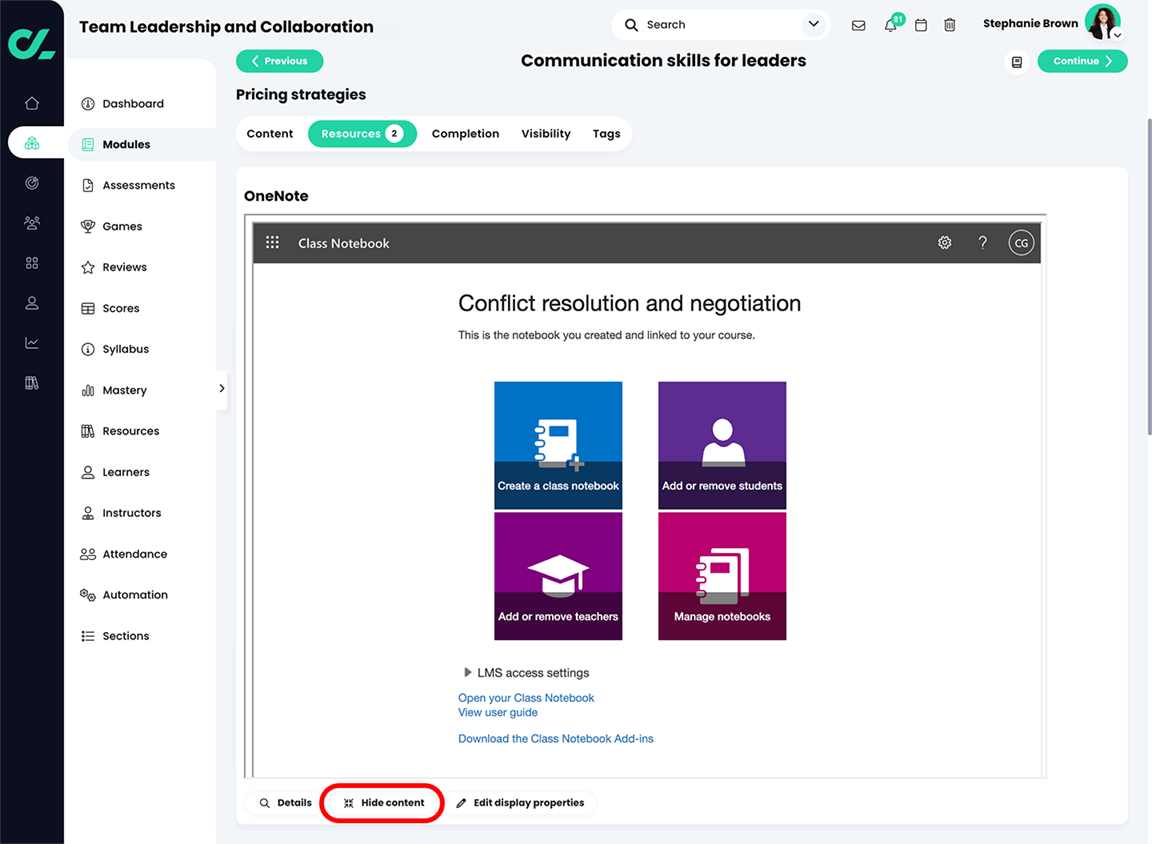Select the courses cubes icon in the rail
1152x844 pixels.
point(32,143)
